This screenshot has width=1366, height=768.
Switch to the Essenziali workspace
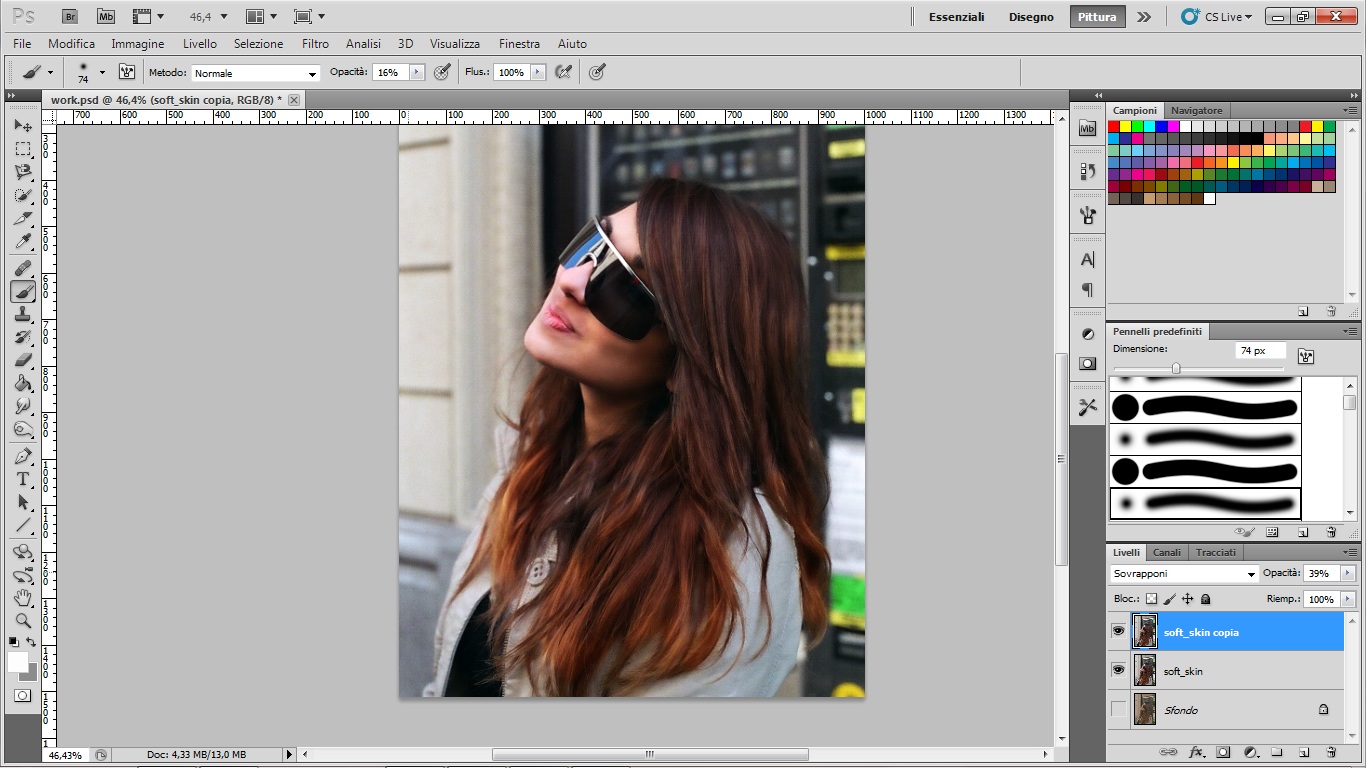(x=956, y=17)
